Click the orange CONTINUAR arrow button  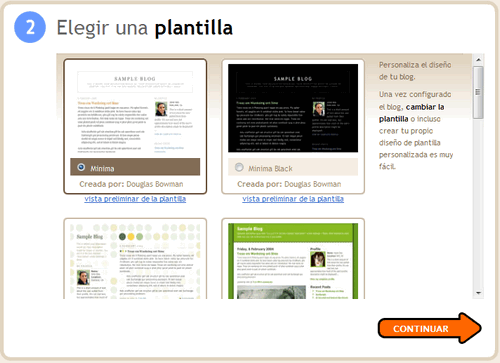coord(430,328)
